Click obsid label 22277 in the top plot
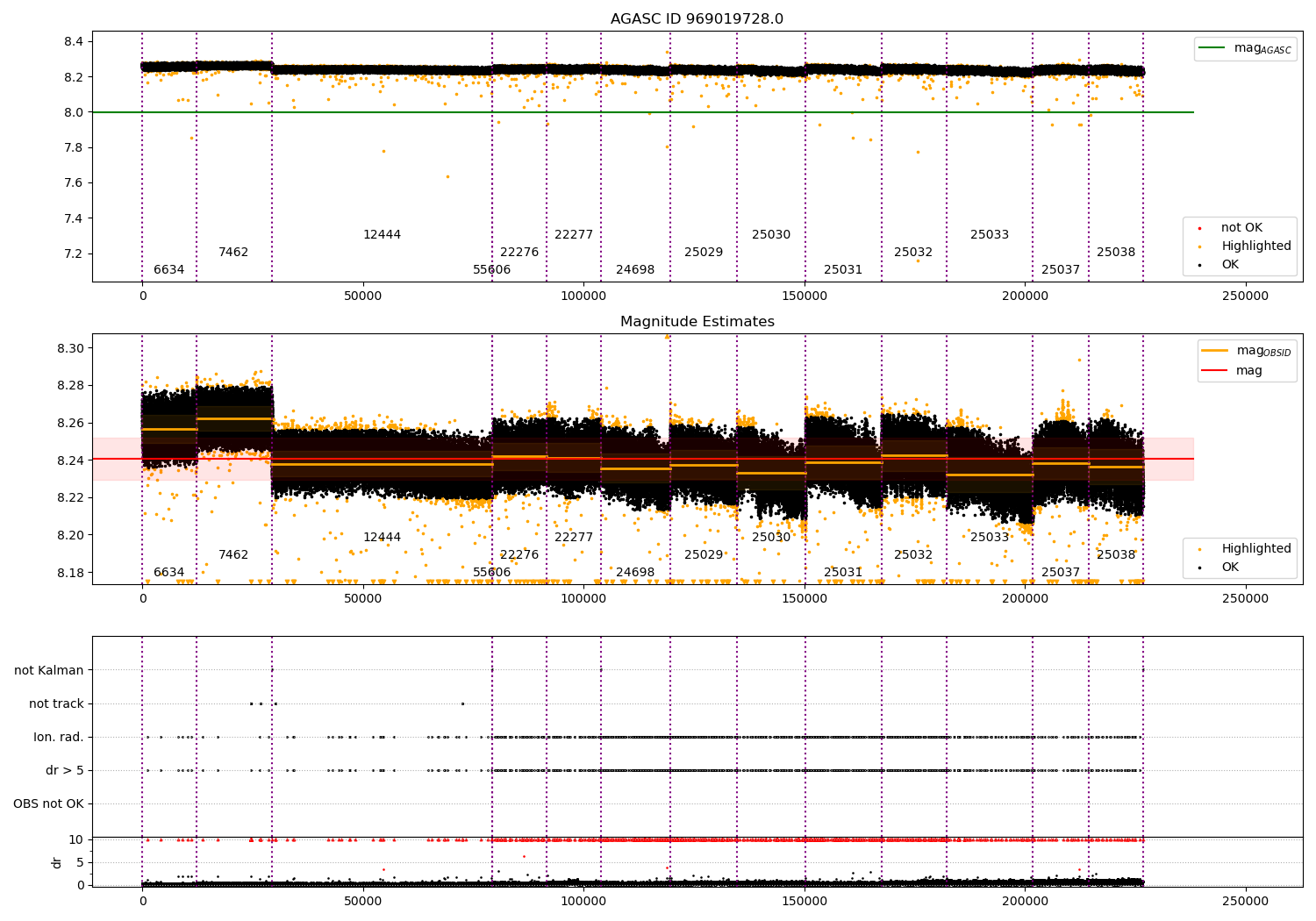The width and height of the screenshot is (1316, 921). (x=574, y=235)
